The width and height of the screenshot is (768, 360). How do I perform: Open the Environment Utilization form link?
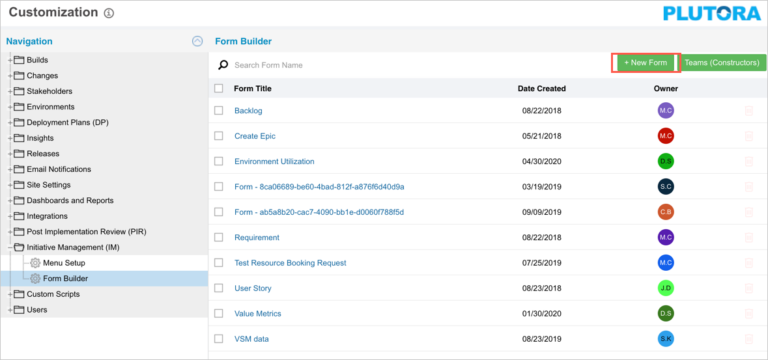tap(274, 162)
